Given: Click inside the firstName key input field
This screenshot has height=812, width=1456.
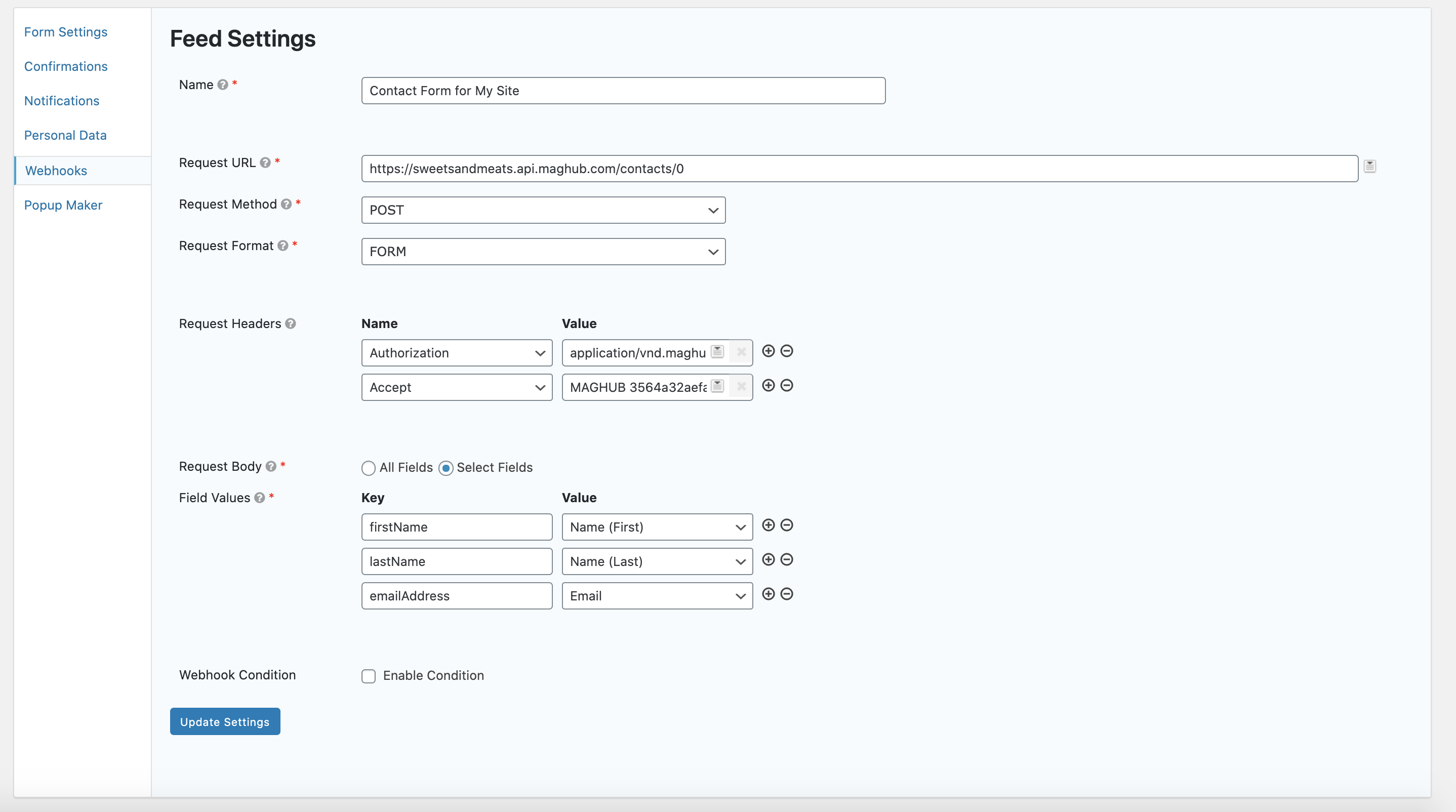Looking at the screenshot, I should click(x=456, y=526).
